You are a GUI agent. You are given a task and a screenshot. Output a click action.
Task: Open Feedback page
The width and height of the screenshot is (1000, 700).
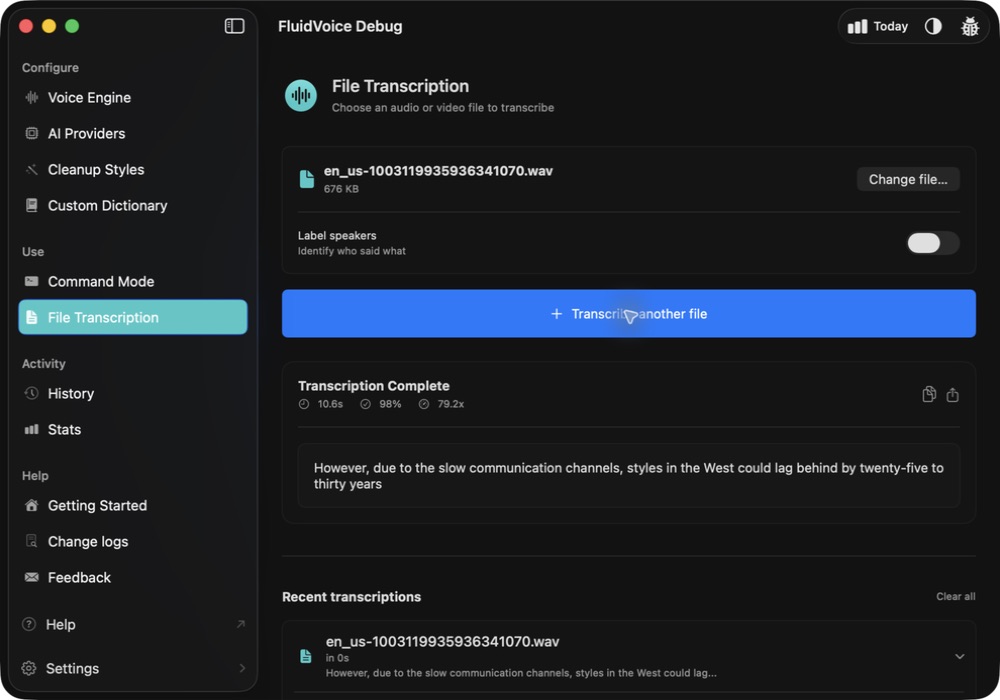click(133, 577)
